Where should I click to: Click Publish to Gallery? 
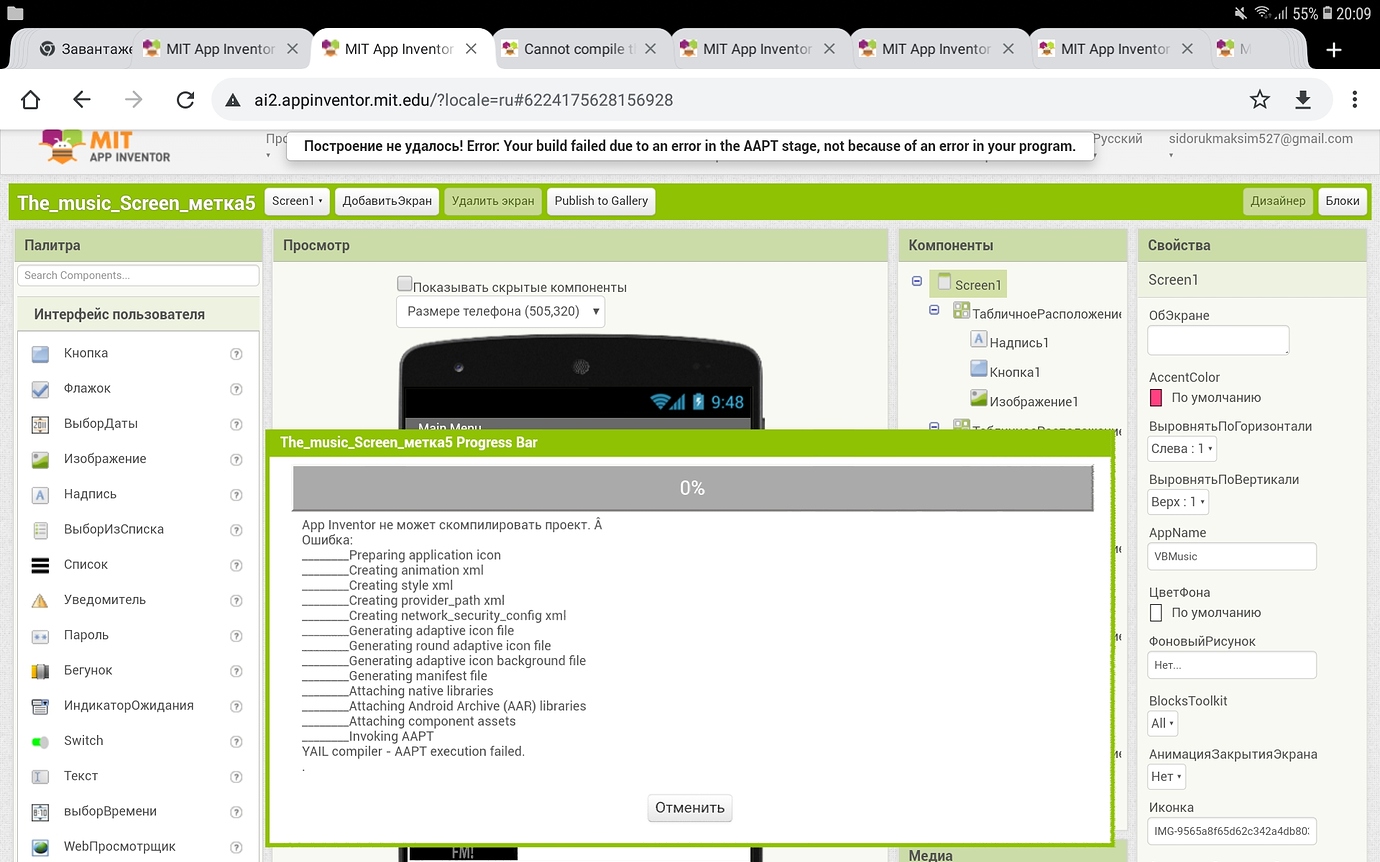click(x=601, y=201)
